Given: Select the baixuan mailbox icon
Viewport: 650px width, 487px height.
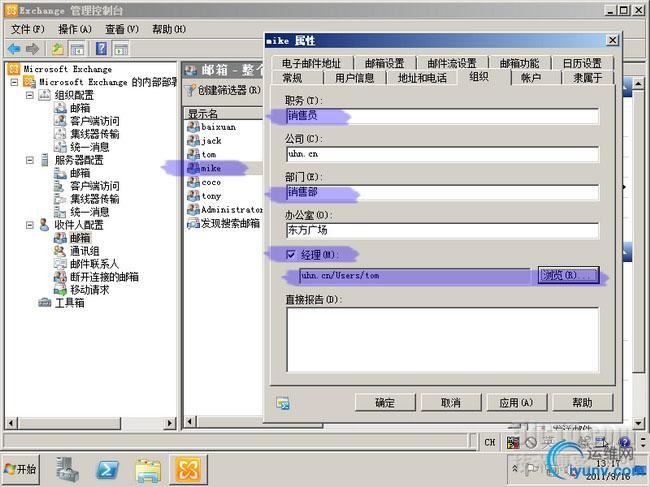Looking at the screenshot, I should tap(193, 127).
